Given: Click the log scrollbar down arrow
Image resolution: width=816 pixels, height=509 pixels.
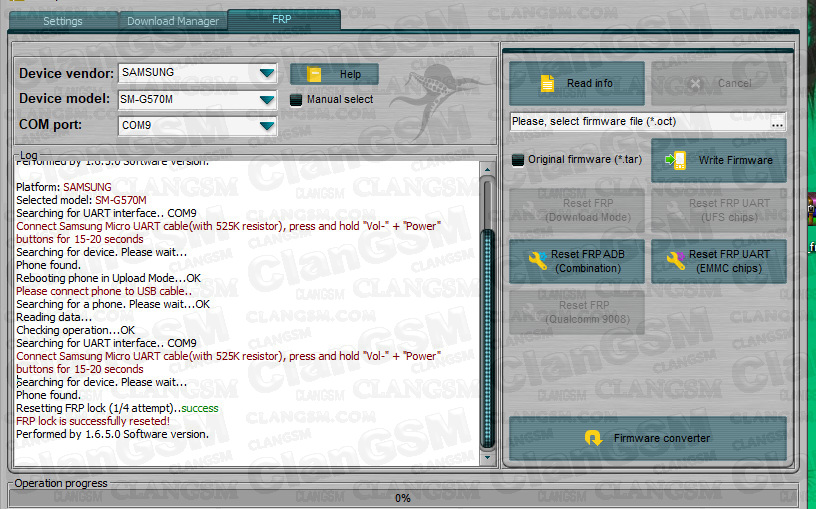Looking at the screenshot, I should (x=487, y=457).
